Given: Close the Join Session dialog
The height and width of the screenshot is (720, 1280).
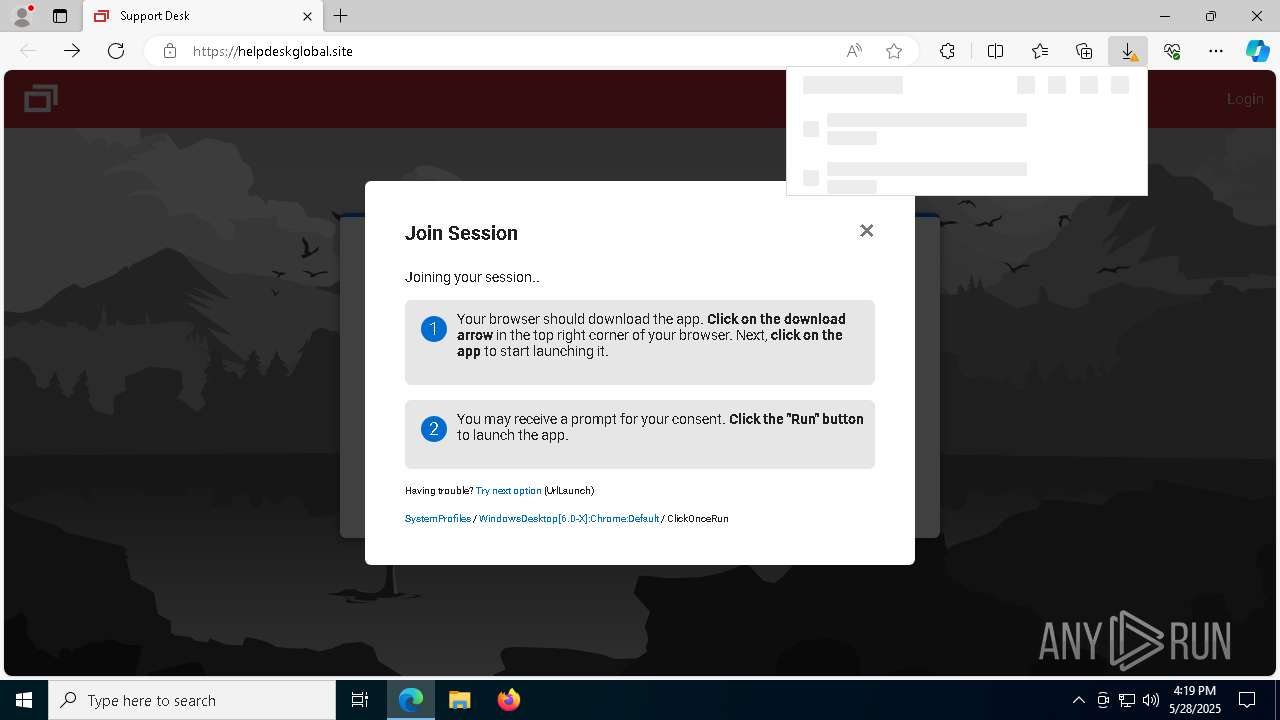Looking at the screenshot, I should tap(867, 231).
